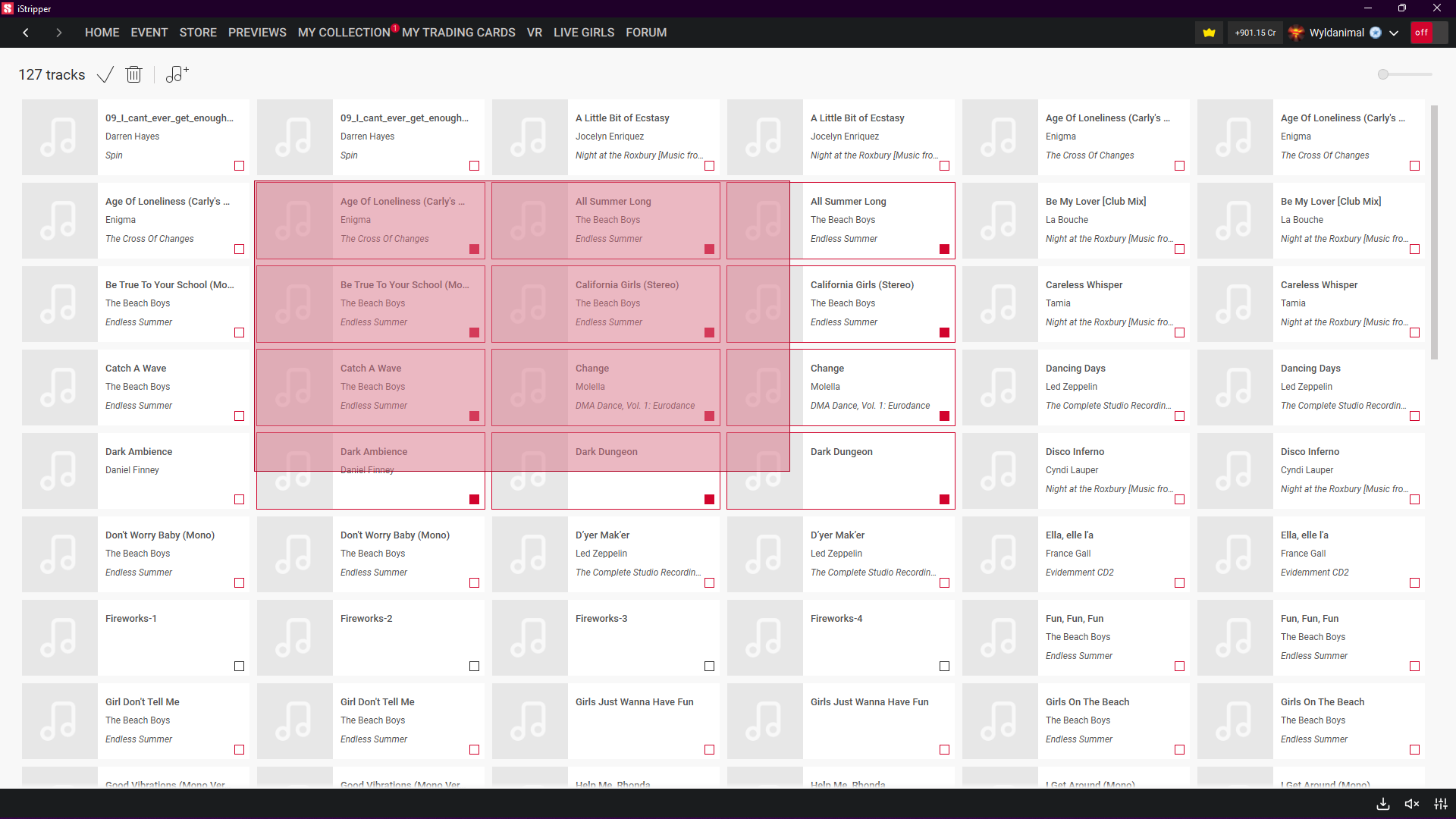1456x819 pixels.
Task: Open the MY COLLECTION menu
Action: pyautogui.click(x=344, y=33)
